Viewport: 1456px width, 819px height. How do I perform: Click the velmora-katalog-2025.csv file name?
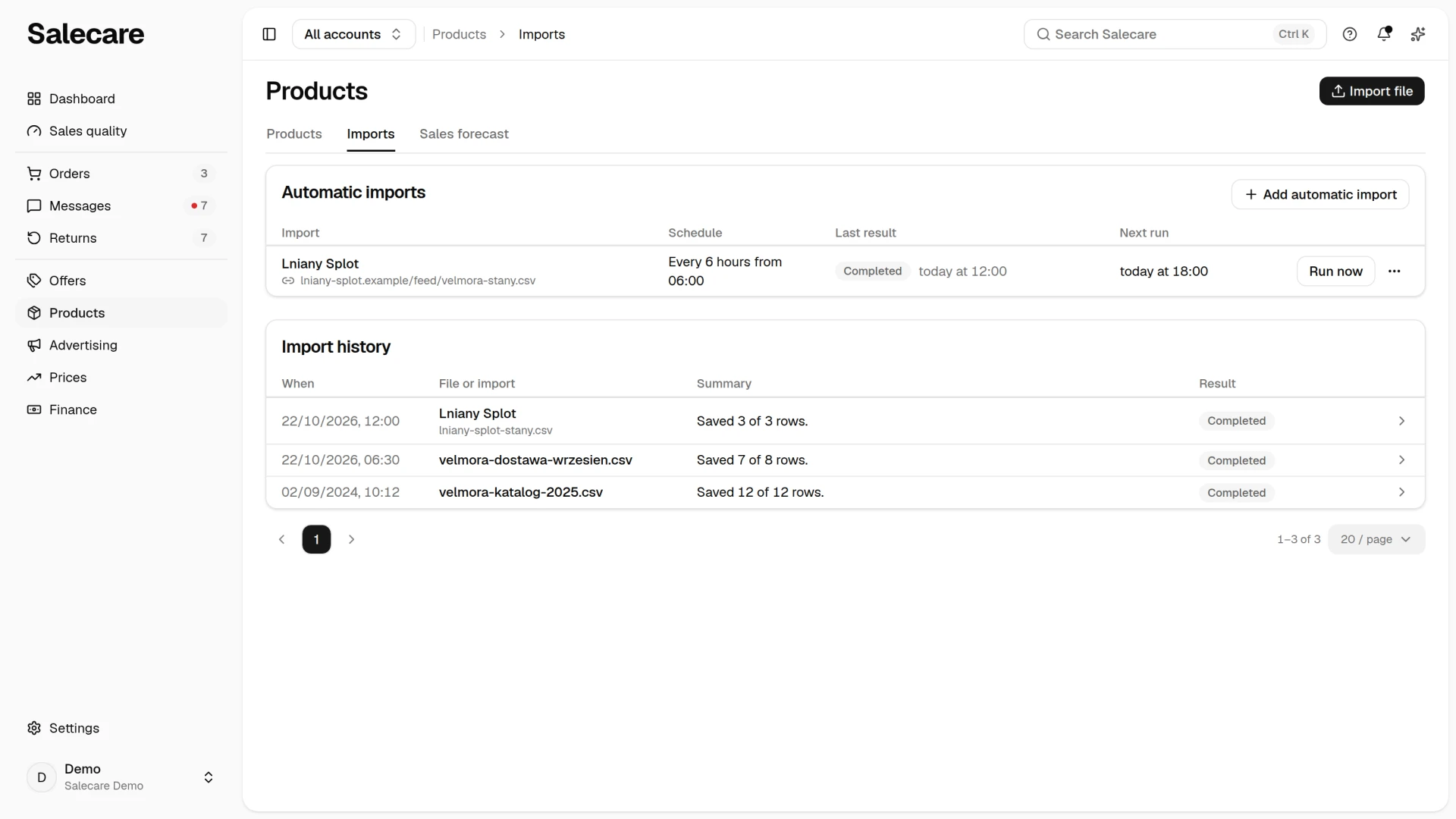coord(521,492)
